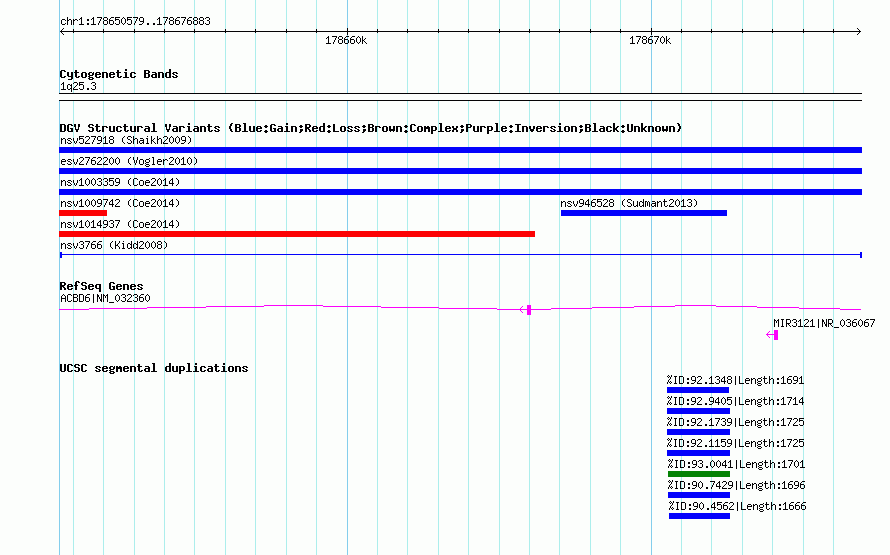The height and width of the screenshot is (555, 890).
Task: Click the nsv527918 (Shaikh2009) variant label
Action: point(126,140)
